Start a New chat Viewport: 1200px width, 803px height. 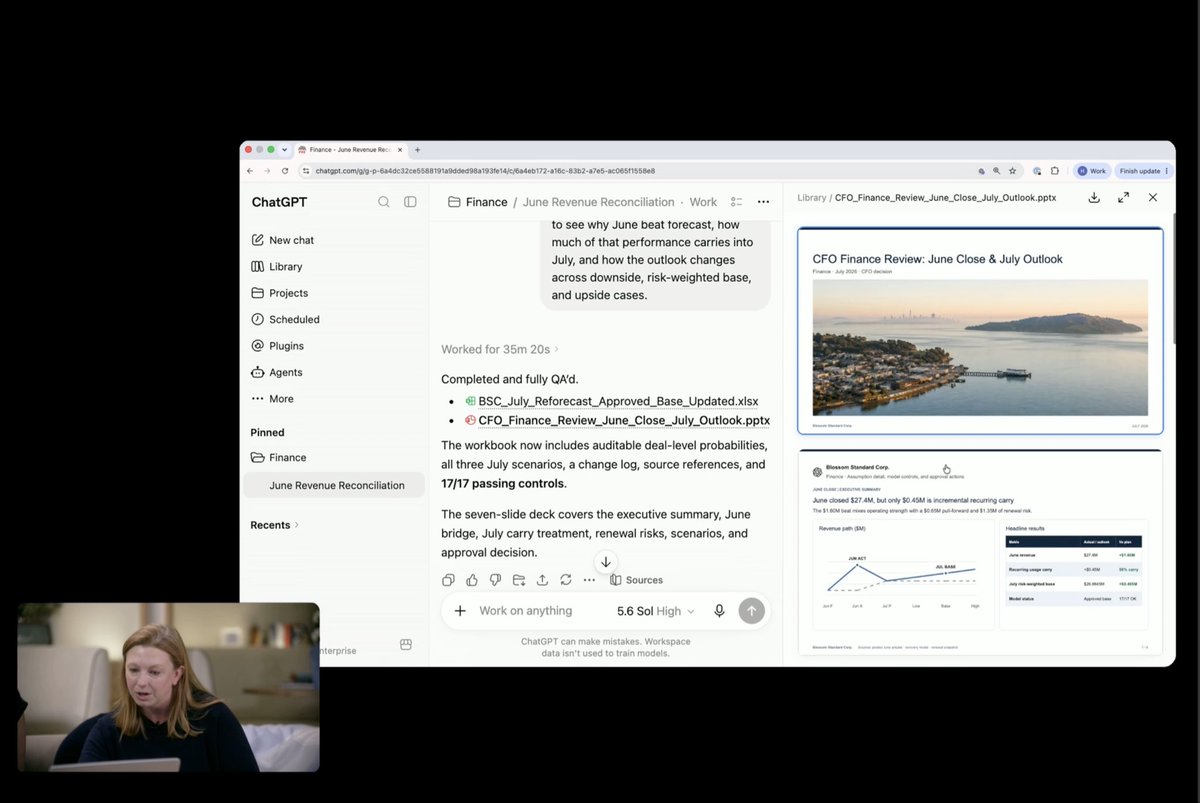(x=283, y=240)
